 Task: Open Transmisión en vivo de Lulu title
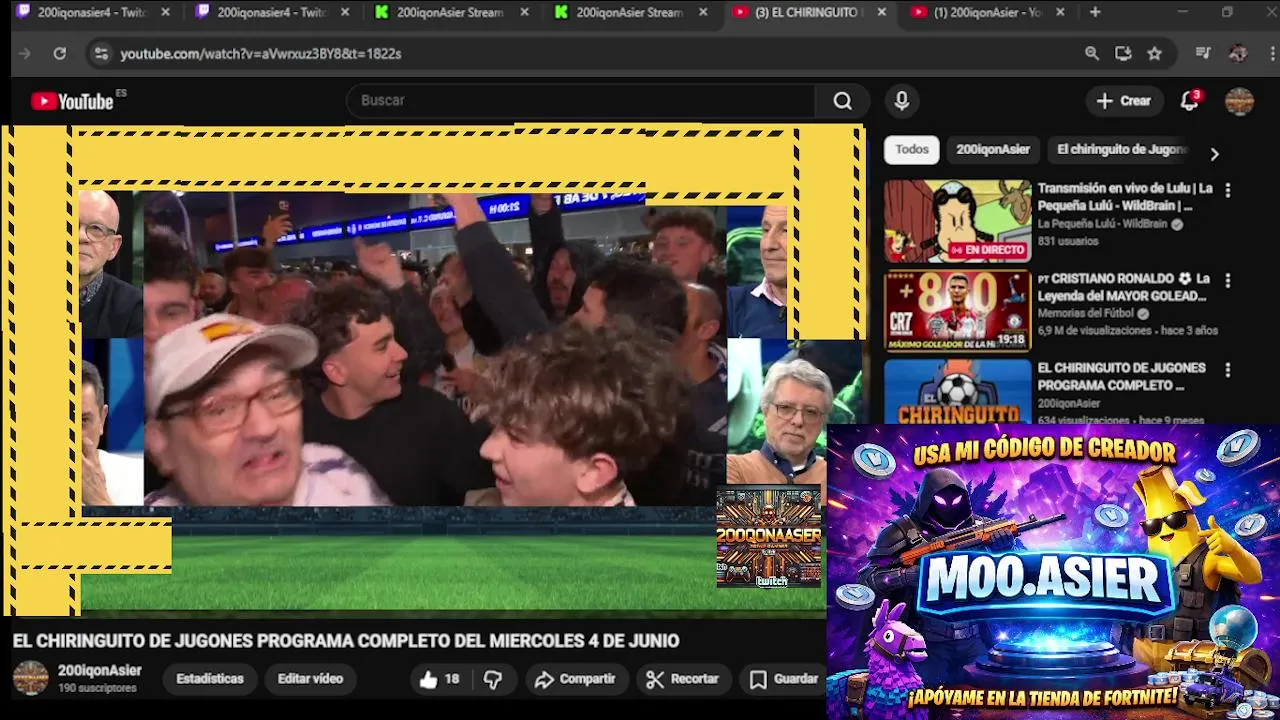pyautogui.click(x=1125, y=197)
